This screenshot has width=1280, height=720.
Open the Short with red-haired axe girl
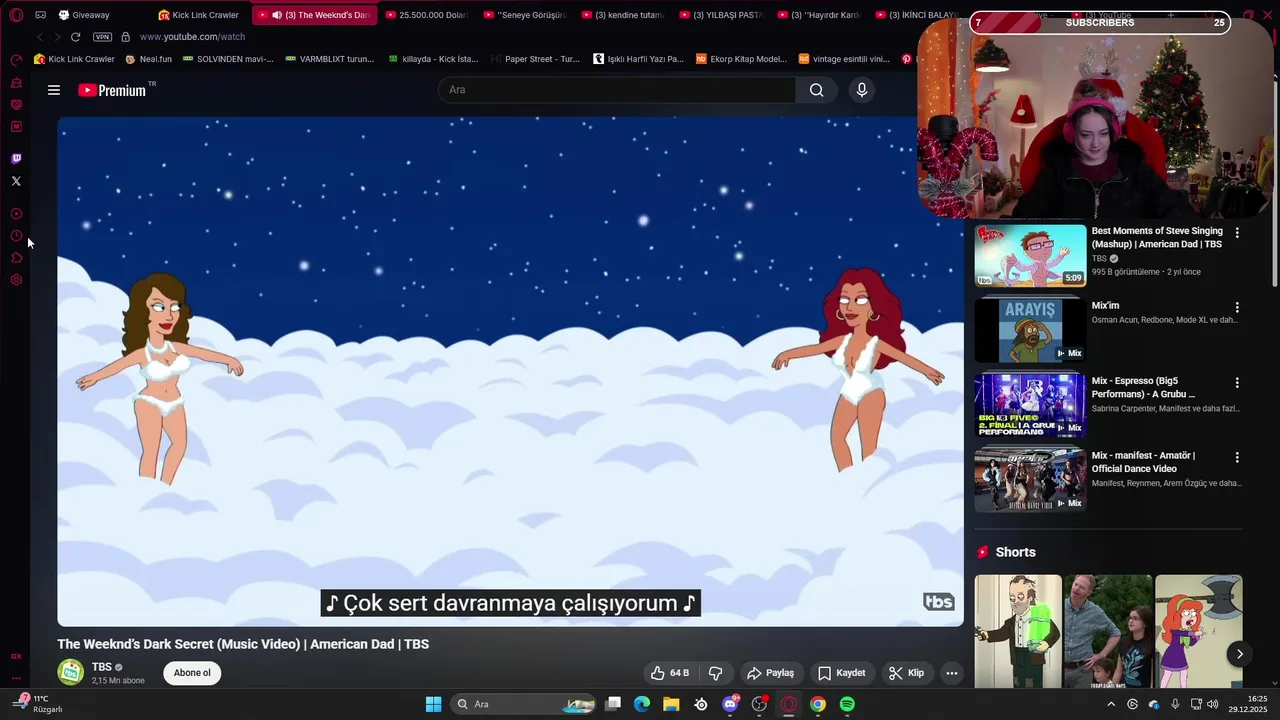1198,631
